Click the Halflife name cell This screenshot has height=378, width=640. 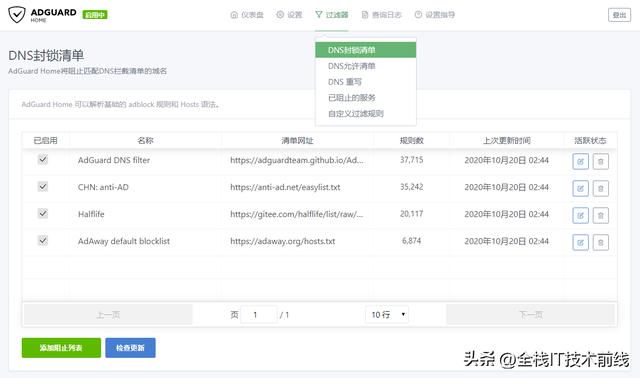pyautogui.click(x=91, y=214)
